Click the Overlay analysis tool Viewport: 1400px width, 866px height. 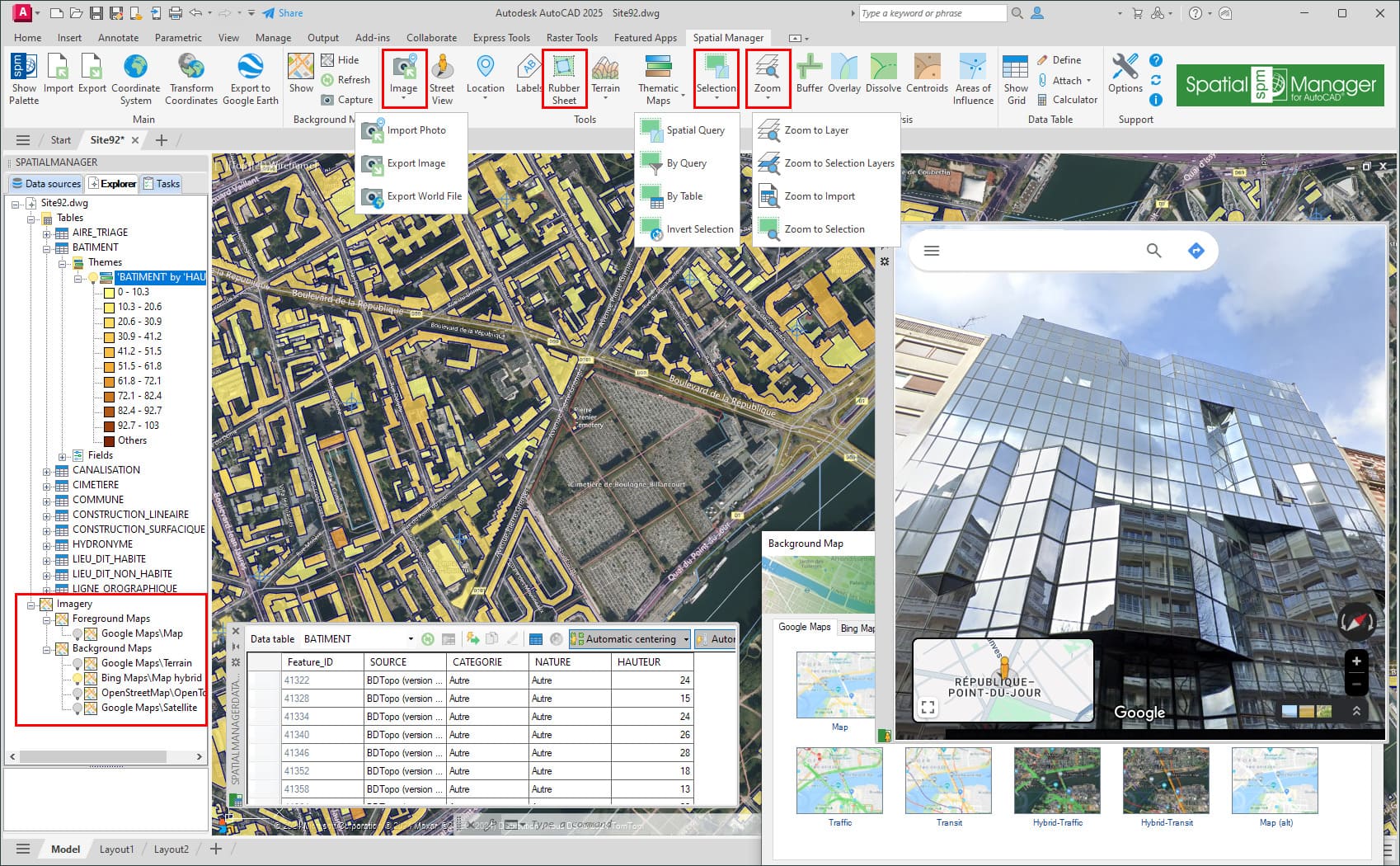point(844,74)
